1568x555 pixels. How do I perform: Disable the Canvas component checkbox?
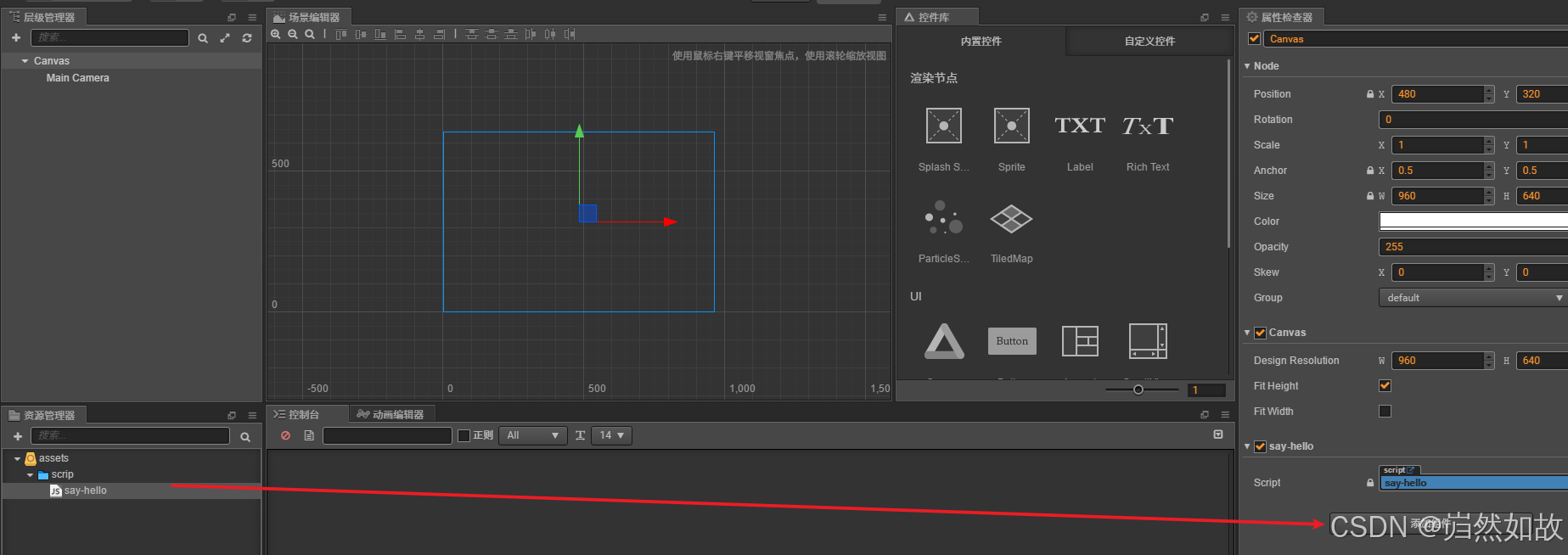[x=1260, y=333]
